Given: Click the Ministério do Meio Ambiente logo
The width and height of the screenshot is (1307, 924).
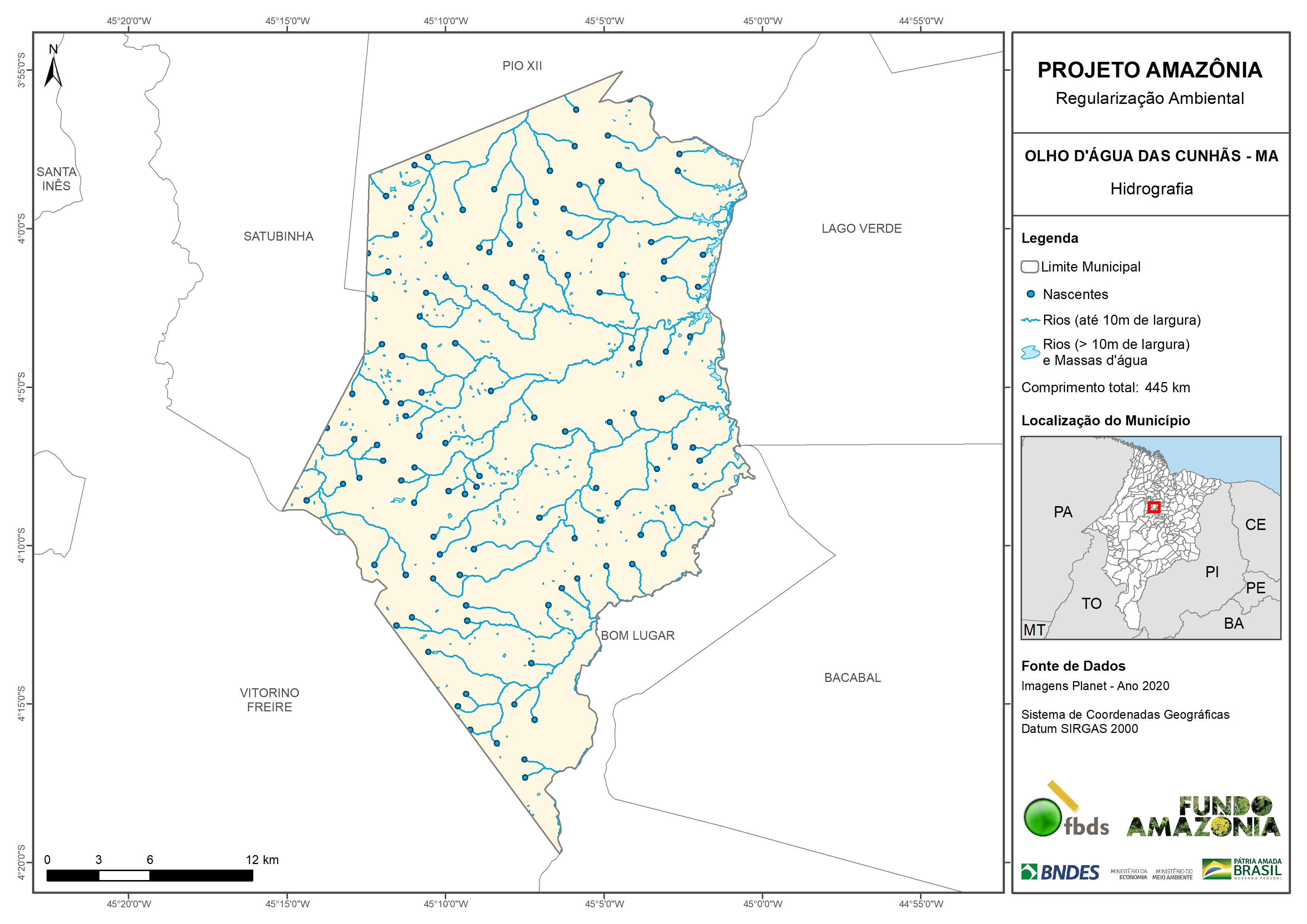Looking at the screenshot, I should click(1172, 874).
